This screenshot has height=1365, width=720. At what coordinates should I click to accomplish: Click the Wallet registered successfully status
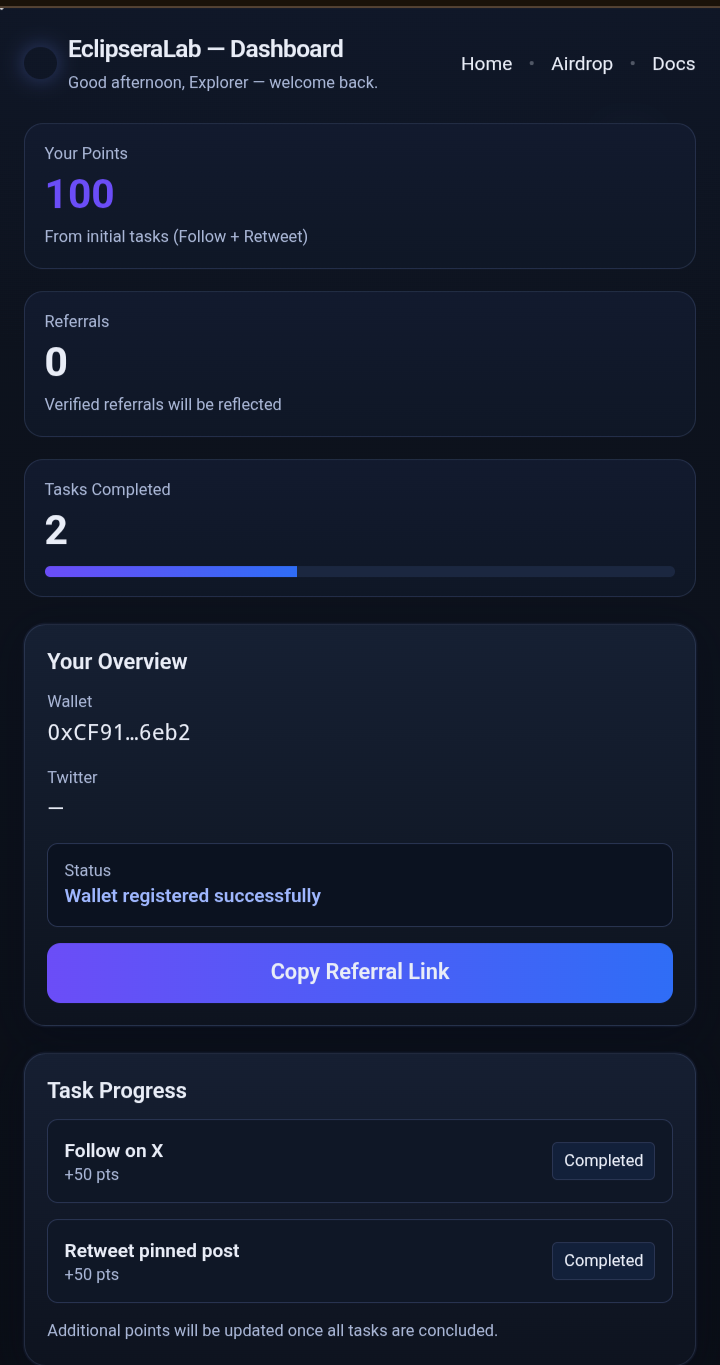coord(193,896)
